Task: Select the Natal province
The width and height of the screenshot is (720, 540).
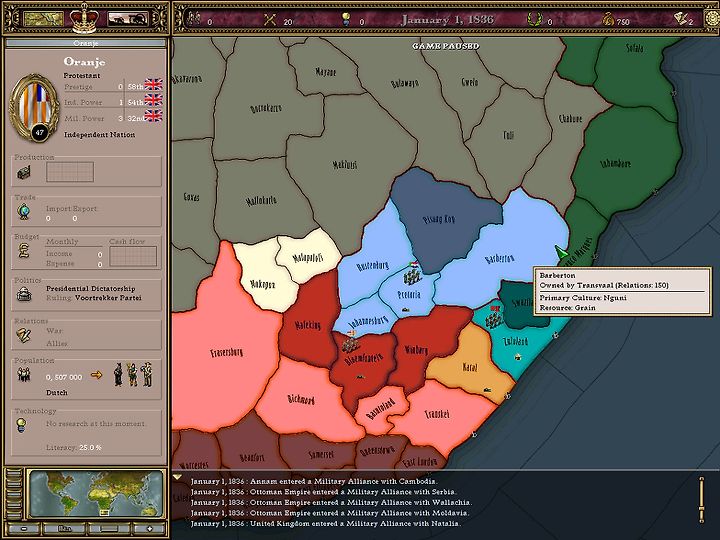Action: (x=469, y=367)
